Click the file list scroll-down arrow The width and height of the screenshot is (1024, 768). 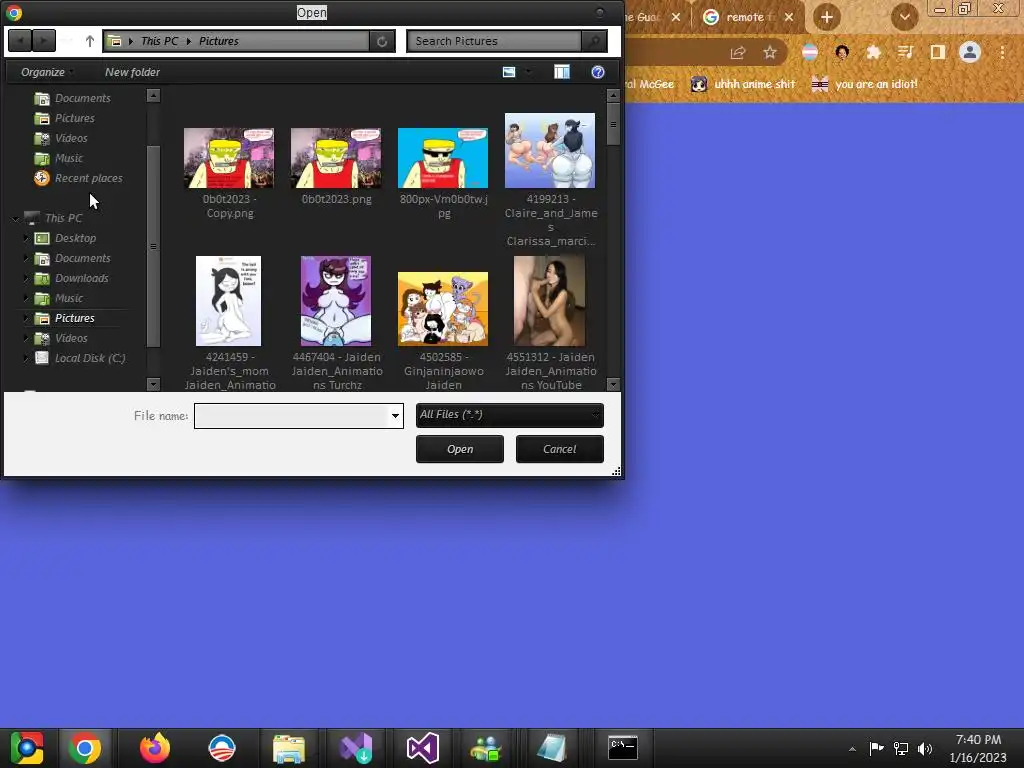click(613, 385)
